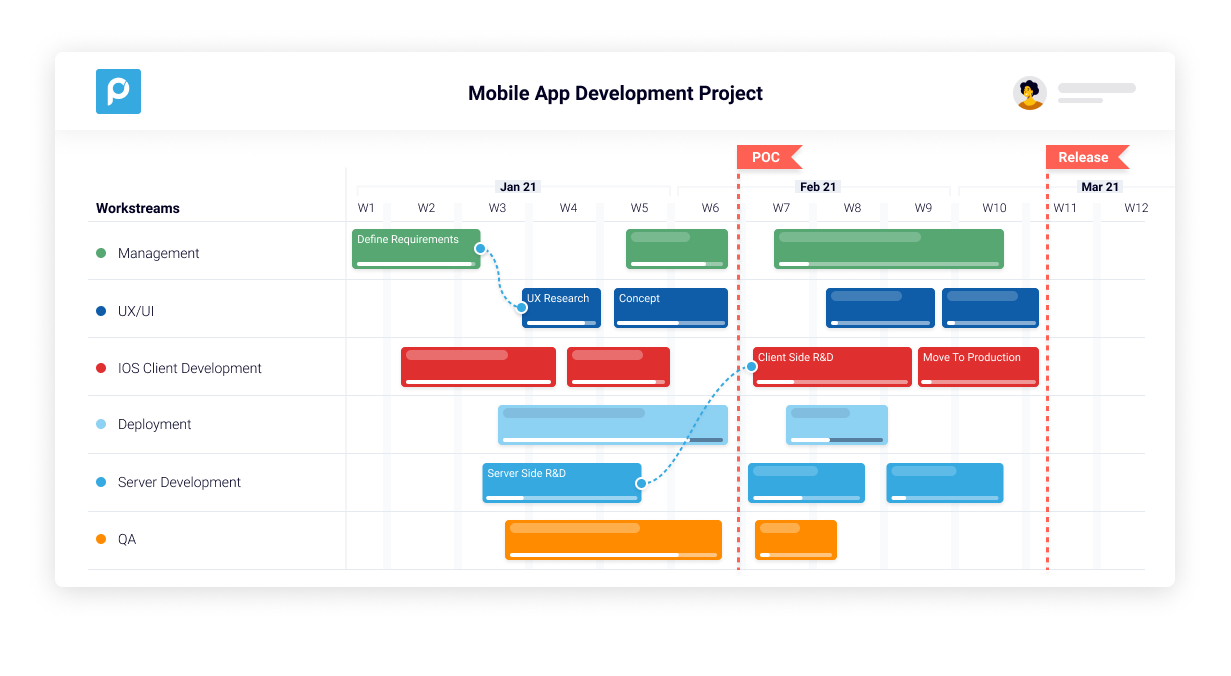Screen dimensions: 1231x676
Task: Click the W4 week column header
Action: point(568,208)
